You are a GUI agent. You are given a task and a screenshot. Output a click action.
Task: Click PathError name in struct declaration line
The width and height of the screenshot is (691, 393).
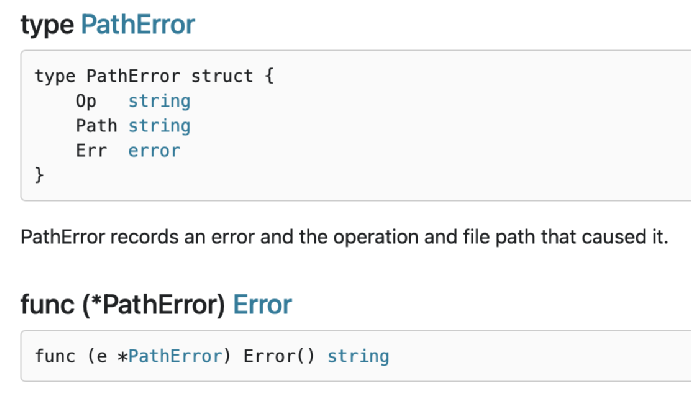point(133,76)
